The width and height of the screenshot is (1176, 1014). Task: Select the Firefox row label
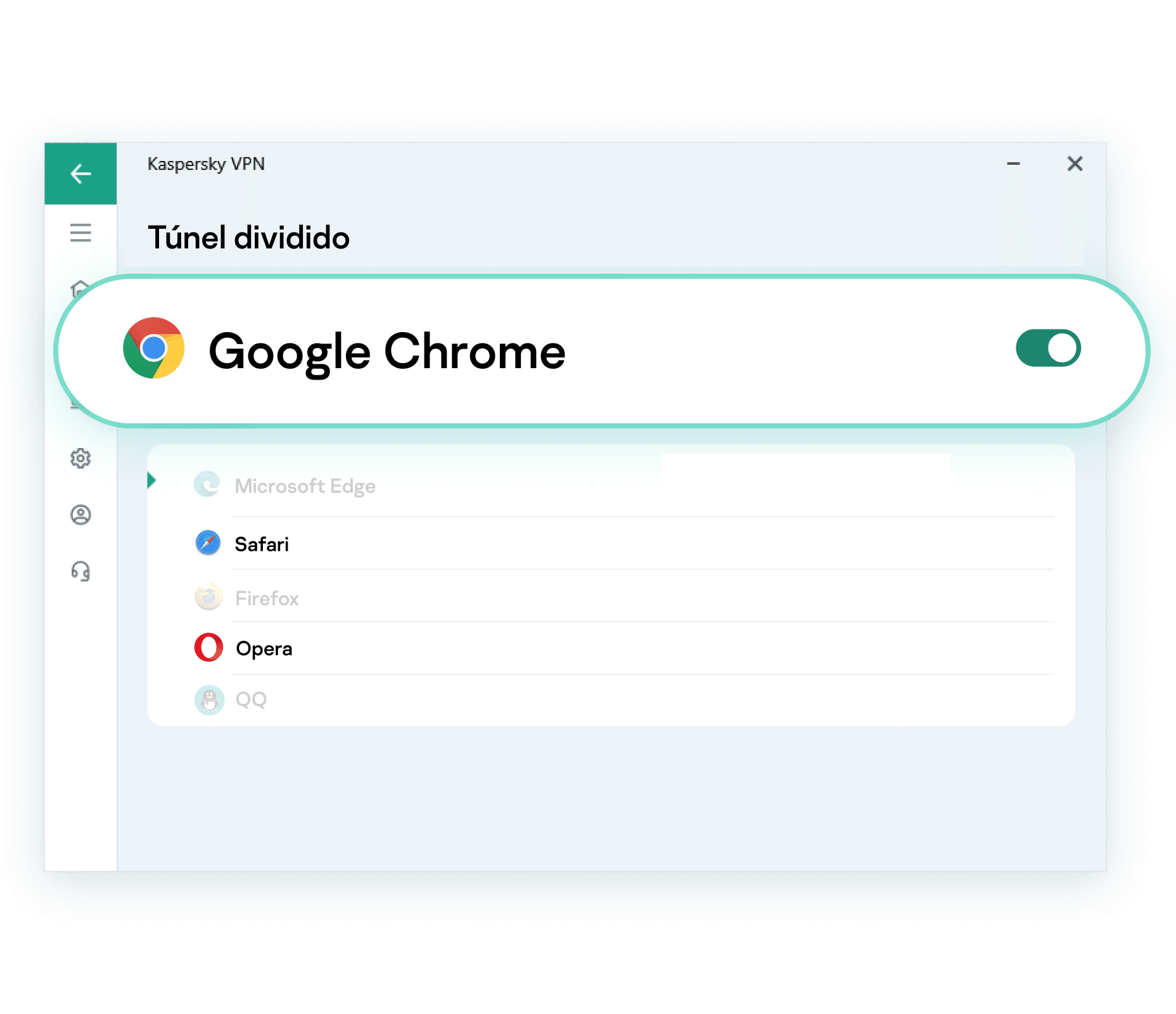267,598
